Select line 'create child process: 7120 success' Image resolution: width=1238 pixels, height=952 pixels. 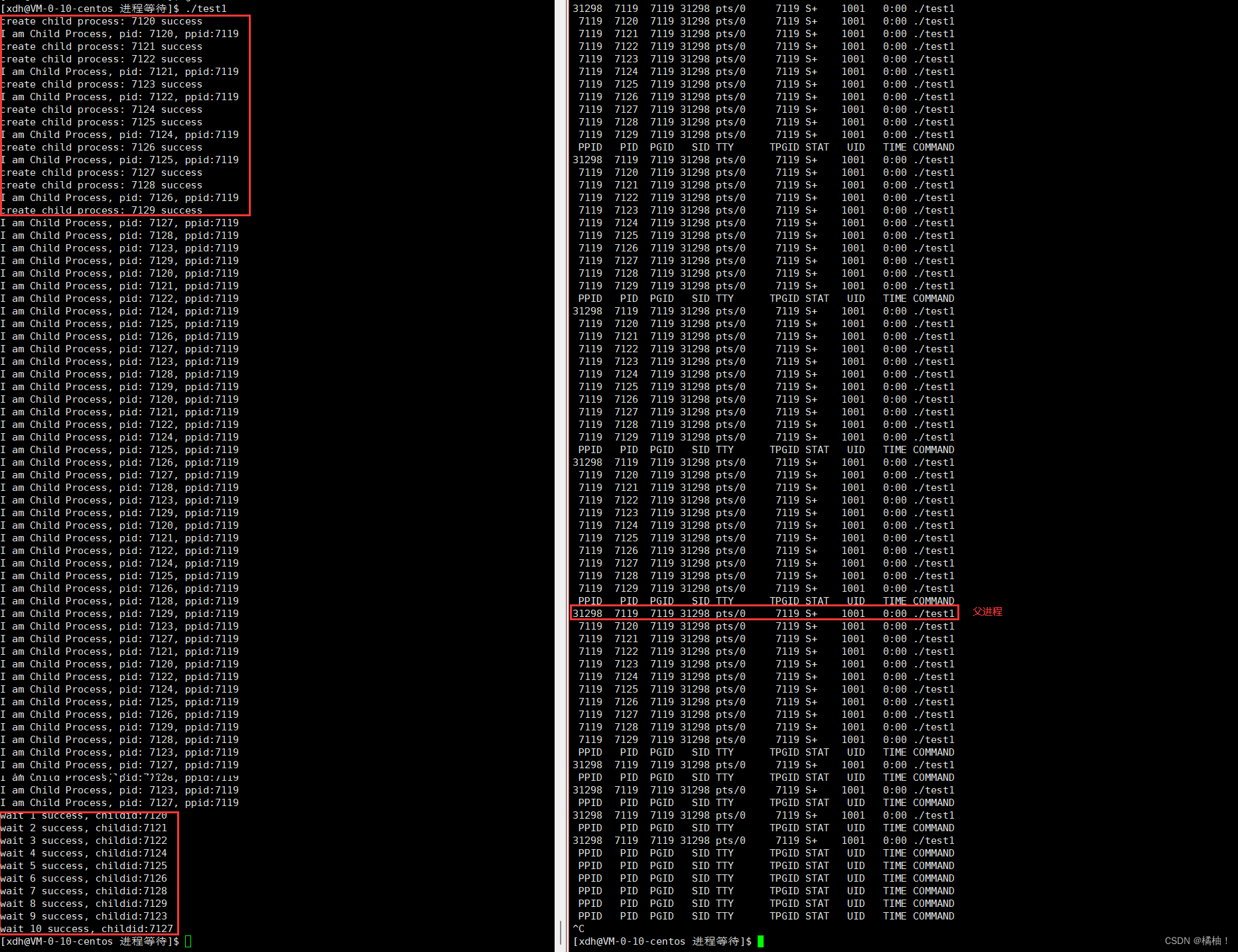coord(102,21)
